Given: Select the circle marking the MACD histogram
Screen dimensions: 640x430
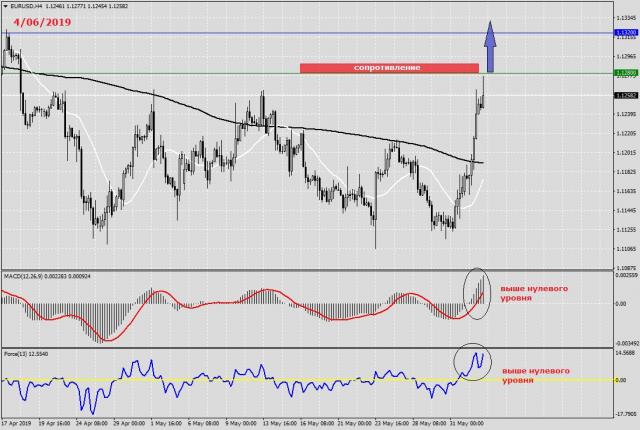Looking at the screenshot, I should 478,293.
